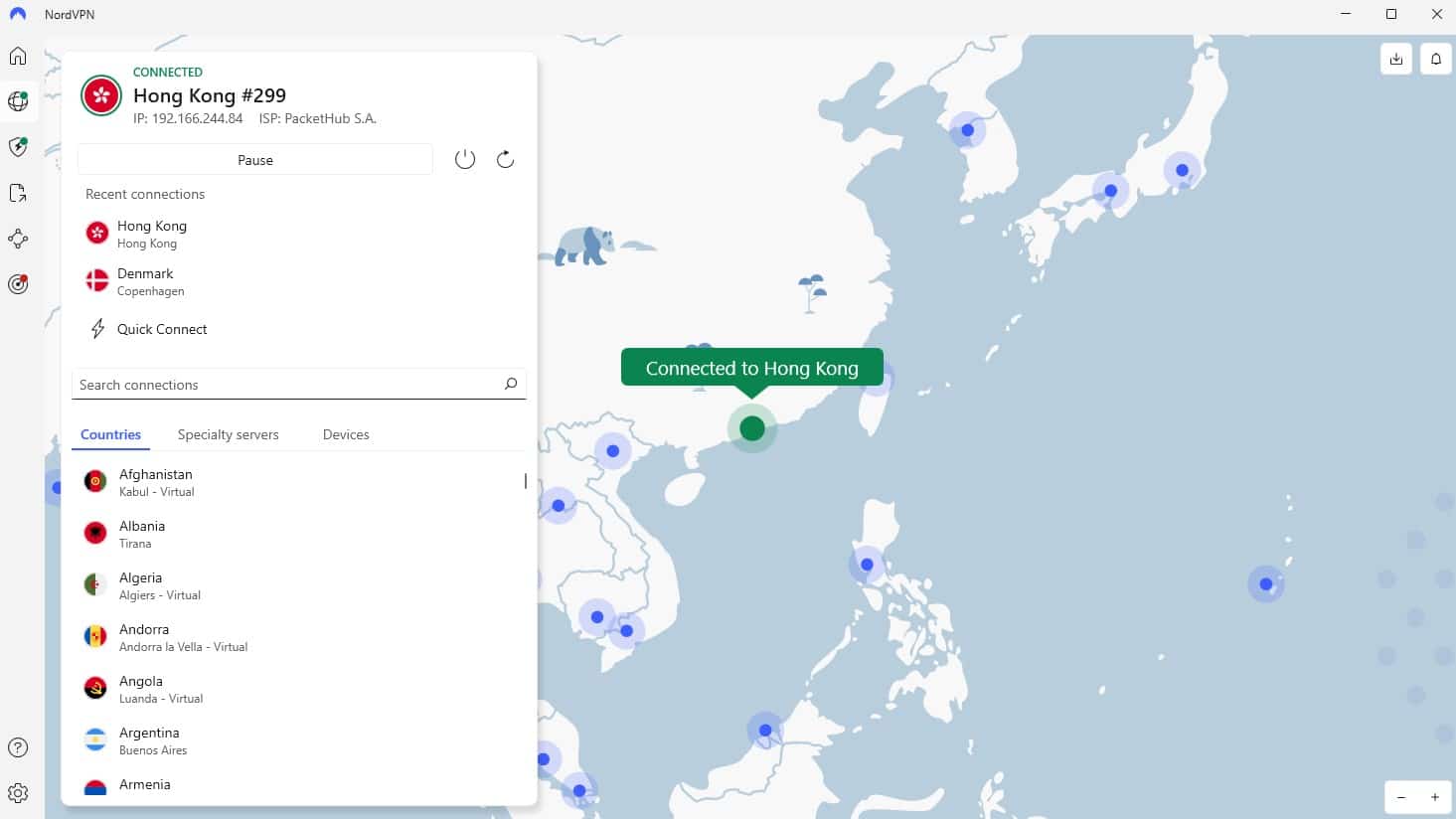The width and height of the screenshot is (1456, 819).
Task: Click the Angola flag icon
Action: pyautogui.click(x=95, y=689)
